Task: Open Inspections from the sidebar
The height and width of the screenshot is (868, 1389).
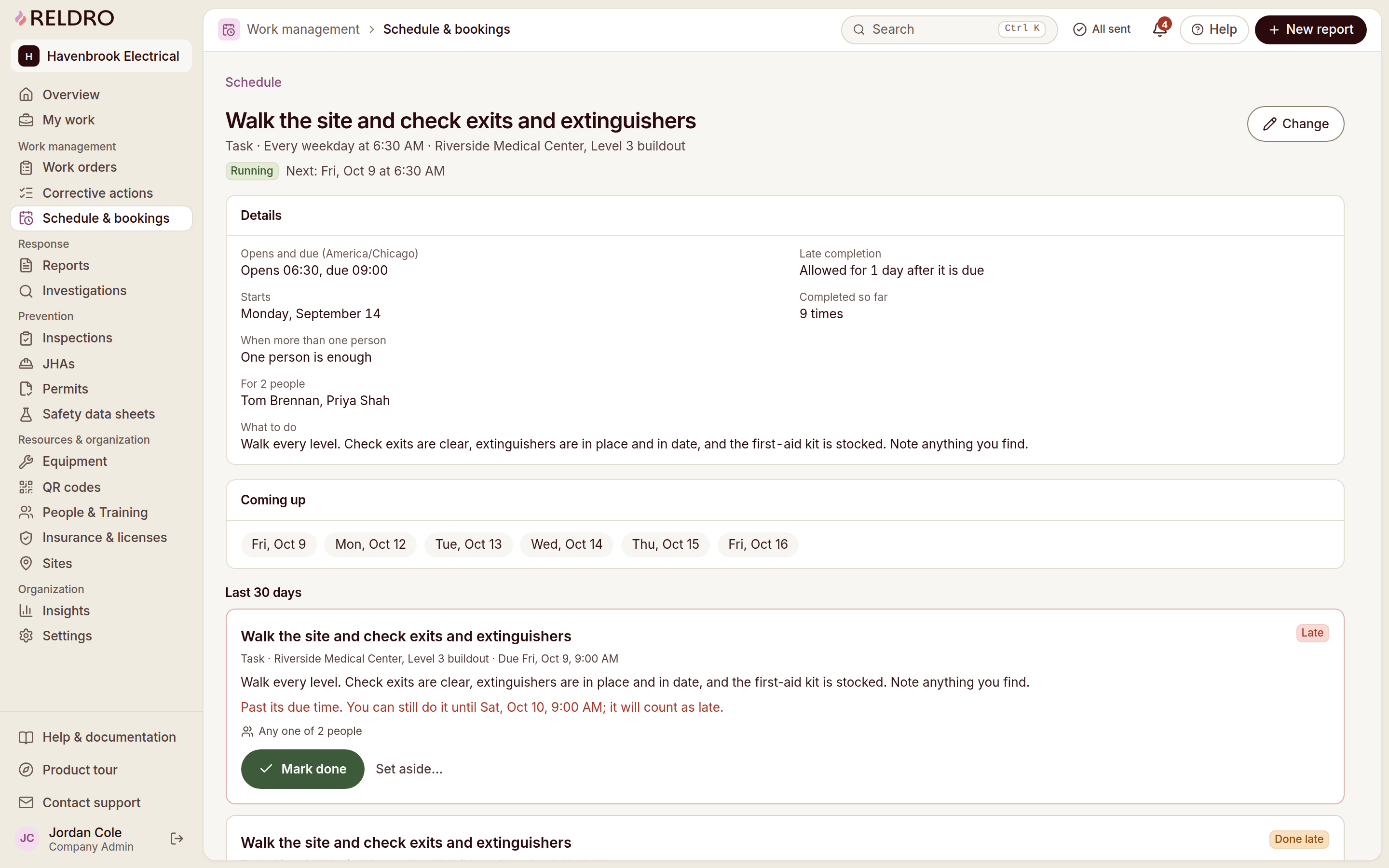Action: [101, 338]
